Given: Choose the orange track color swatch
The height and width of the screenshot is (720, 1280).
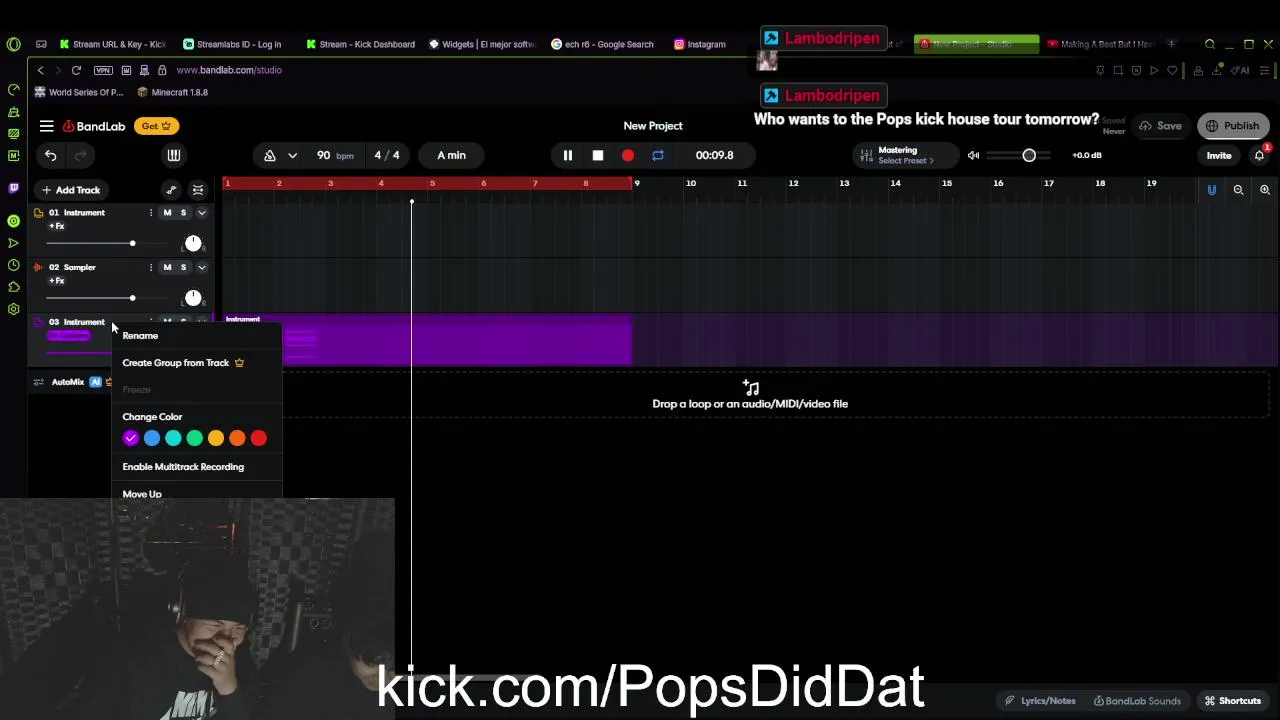Looking at the screenshot, I should (237, 438).
